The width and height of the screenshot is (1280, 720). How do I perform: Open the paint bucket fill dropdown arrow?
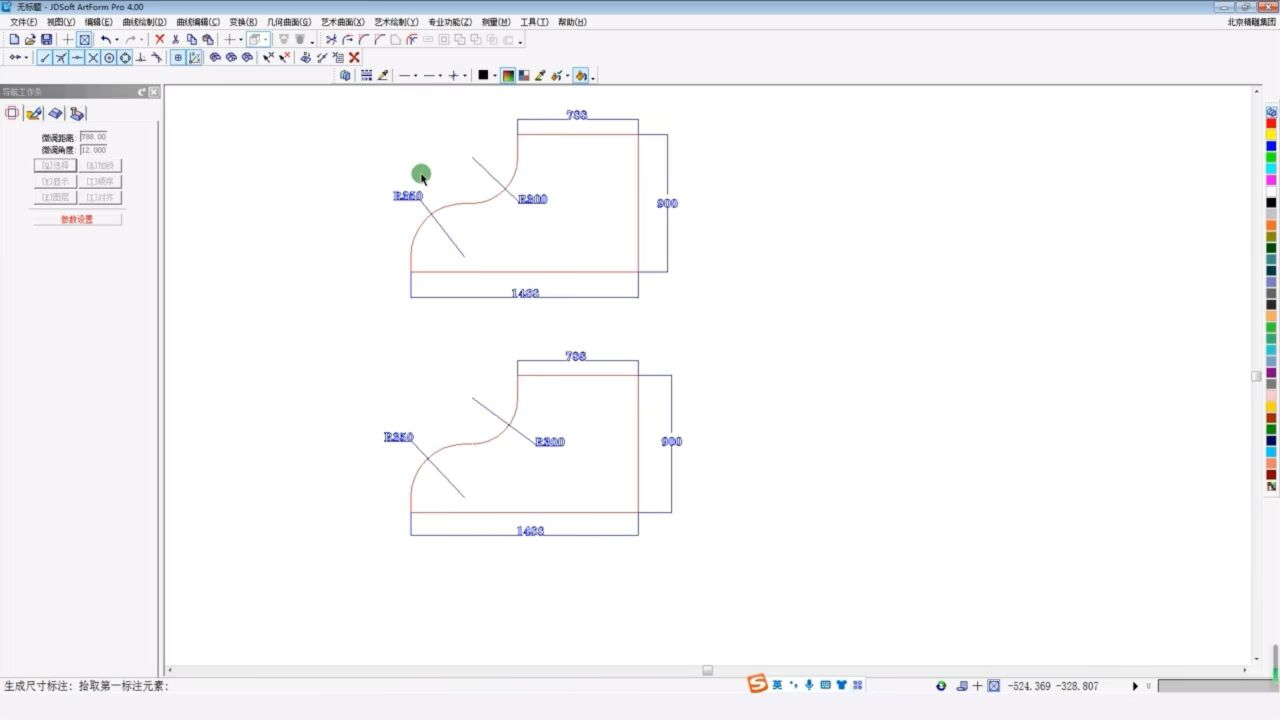593,77
